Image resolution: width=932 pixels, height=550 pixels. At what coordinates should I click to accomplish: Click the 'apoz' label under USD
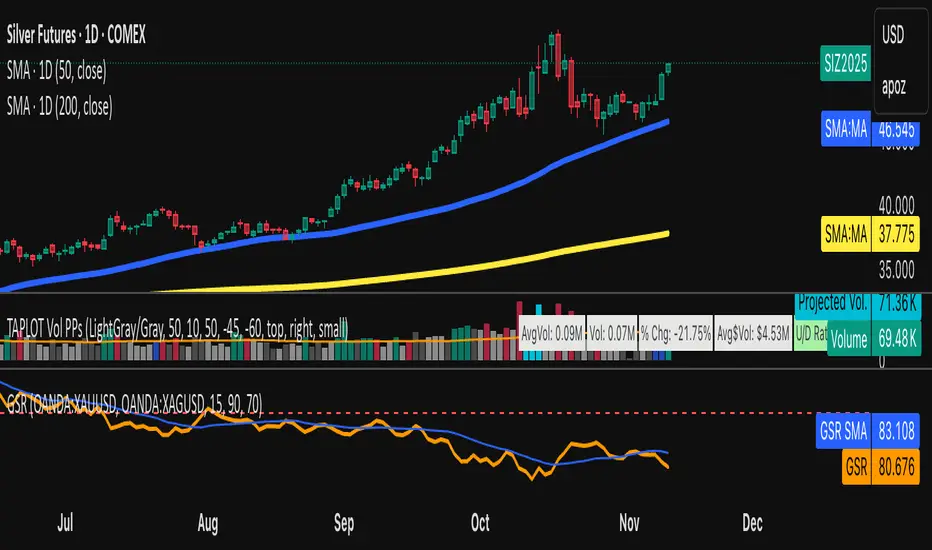pyautogui.click(x=893, y=87)
